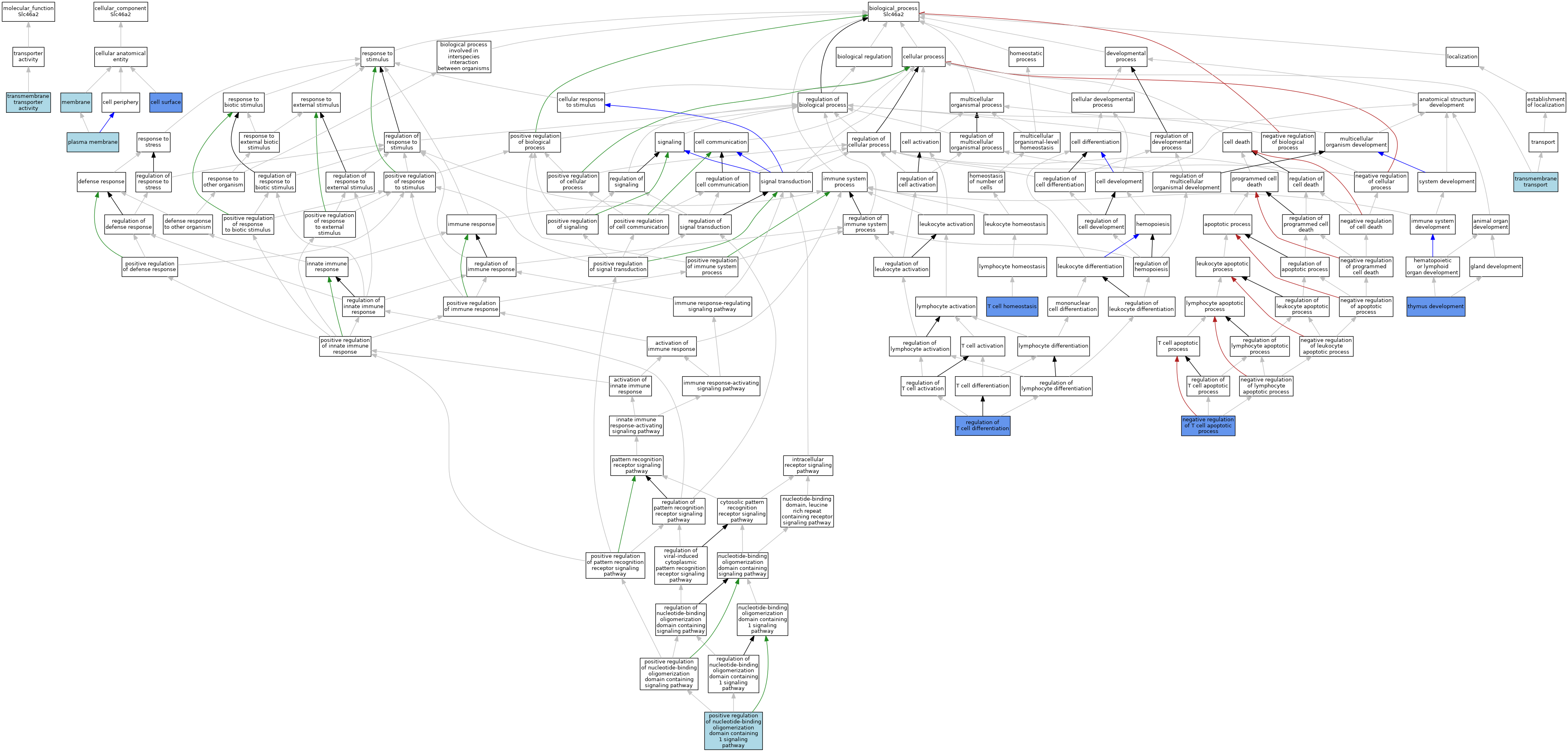Screen dimensions: 1568x752
Task: Select the defense response node
Action: click(101, 181)
